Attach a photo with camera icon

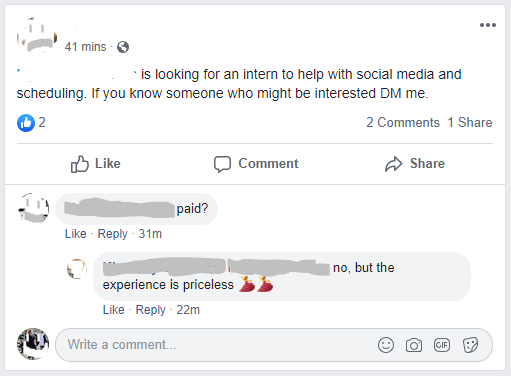pyautogui.click(x=414, y=345)
